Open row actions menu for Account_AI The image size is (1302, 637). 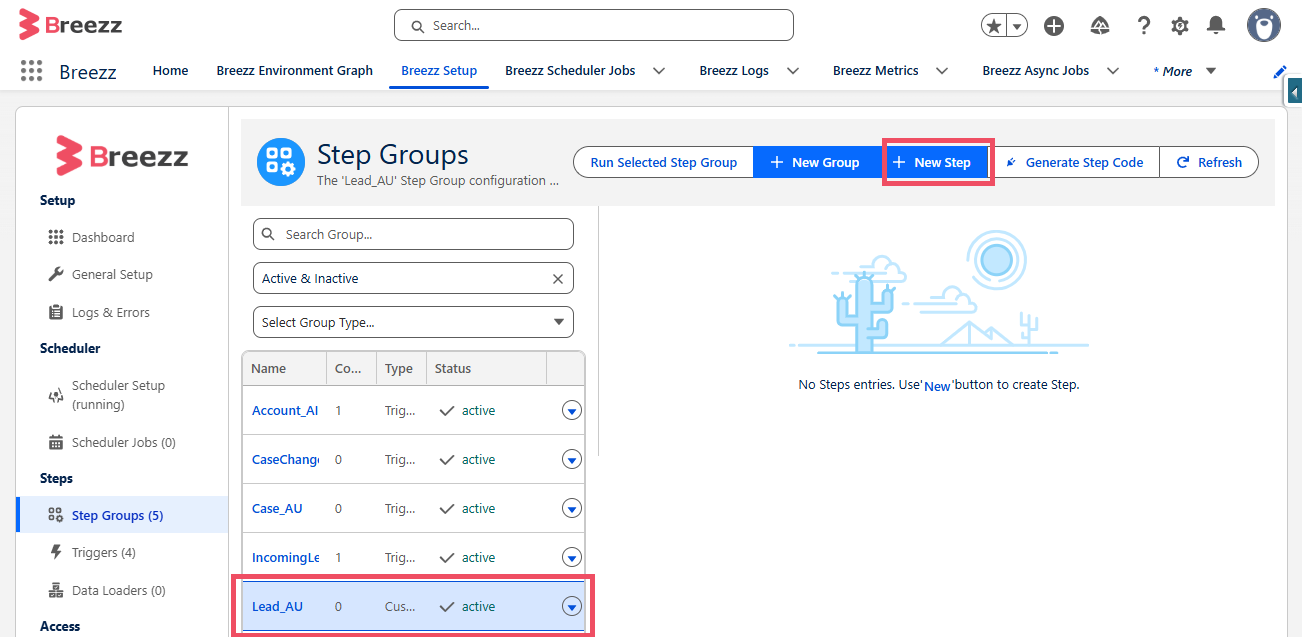(571, 411)
